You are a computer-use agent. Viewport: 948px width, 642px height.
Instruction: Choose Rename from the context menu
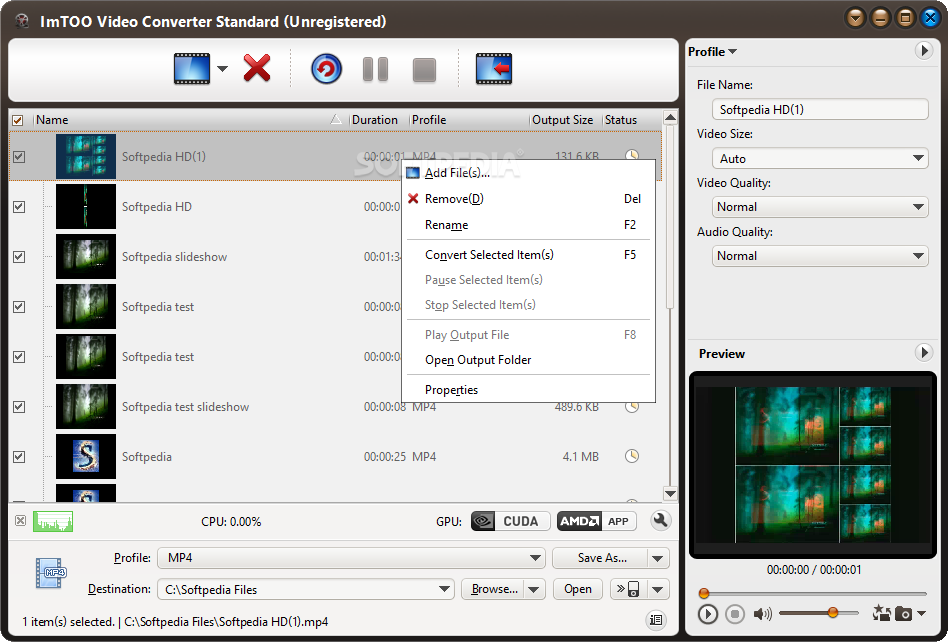click(528, 225)
